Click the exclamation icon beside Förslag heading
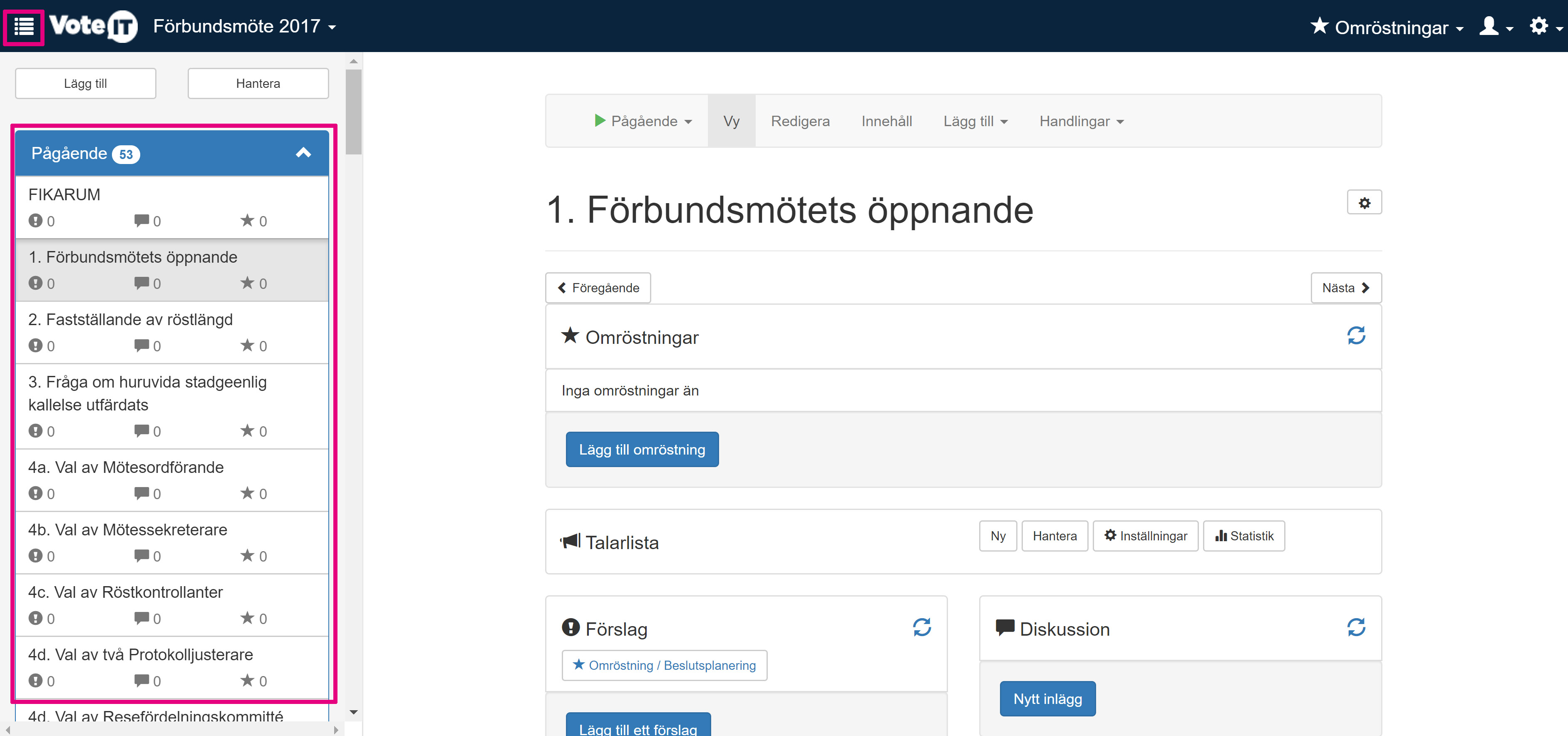 (571, 627)
